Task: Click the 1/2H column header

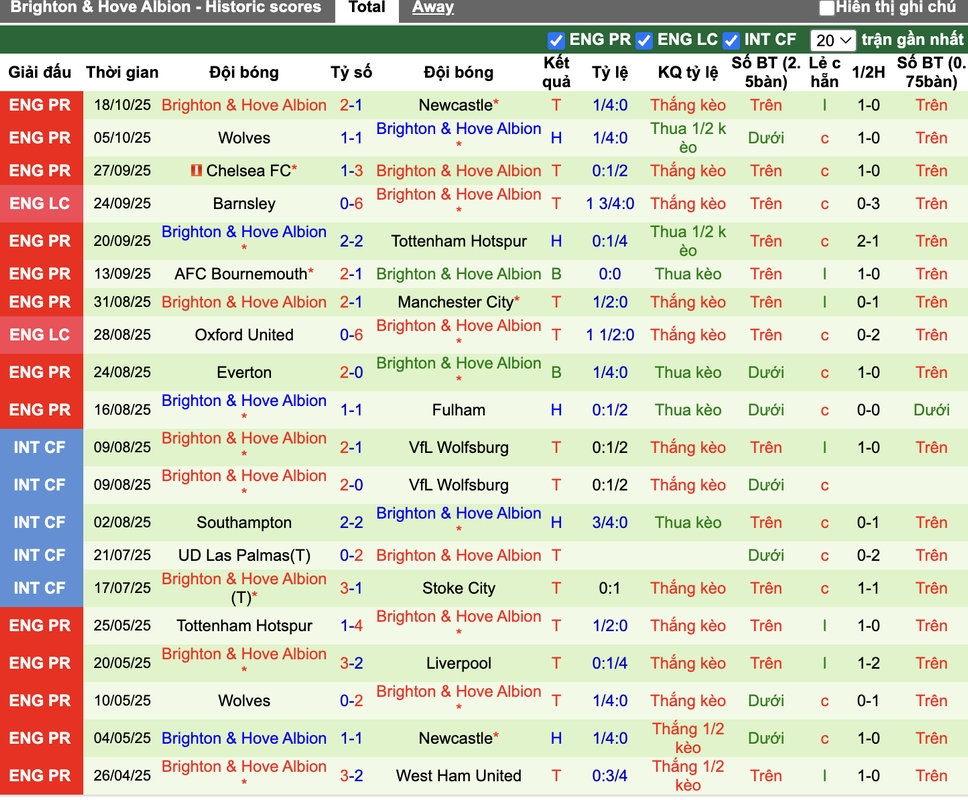Action: [868, 72]
